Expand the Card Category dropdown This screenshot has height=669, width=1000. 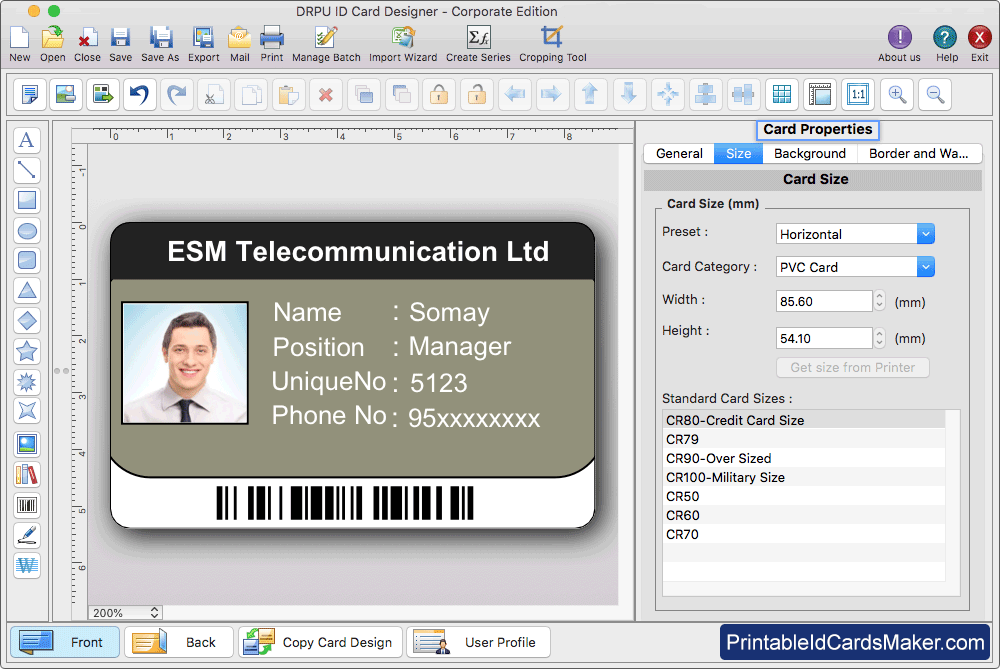point(925,267)
